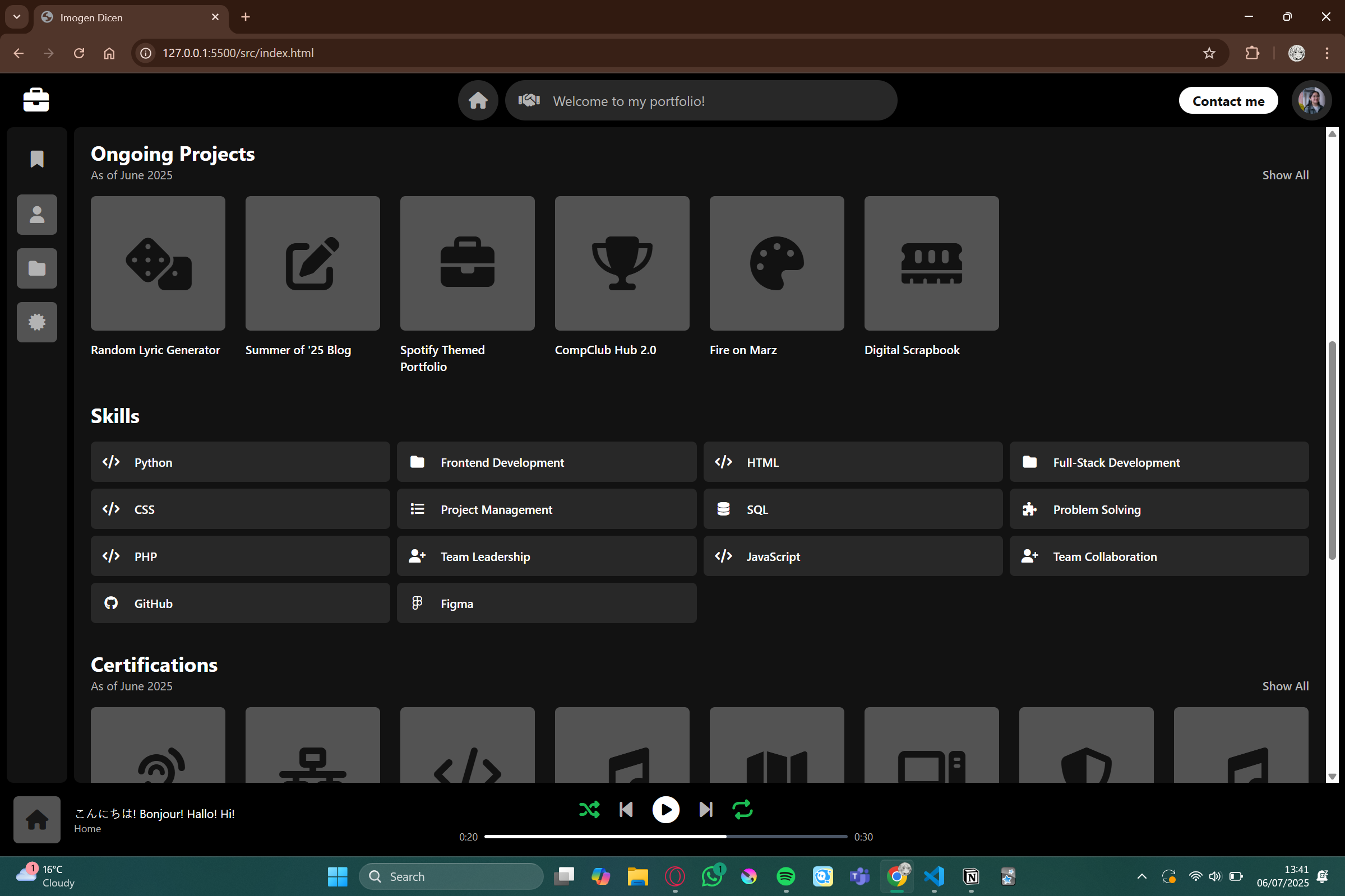Click the round home button beside the search bar
1345x896 pixels.
click(478, 100)
